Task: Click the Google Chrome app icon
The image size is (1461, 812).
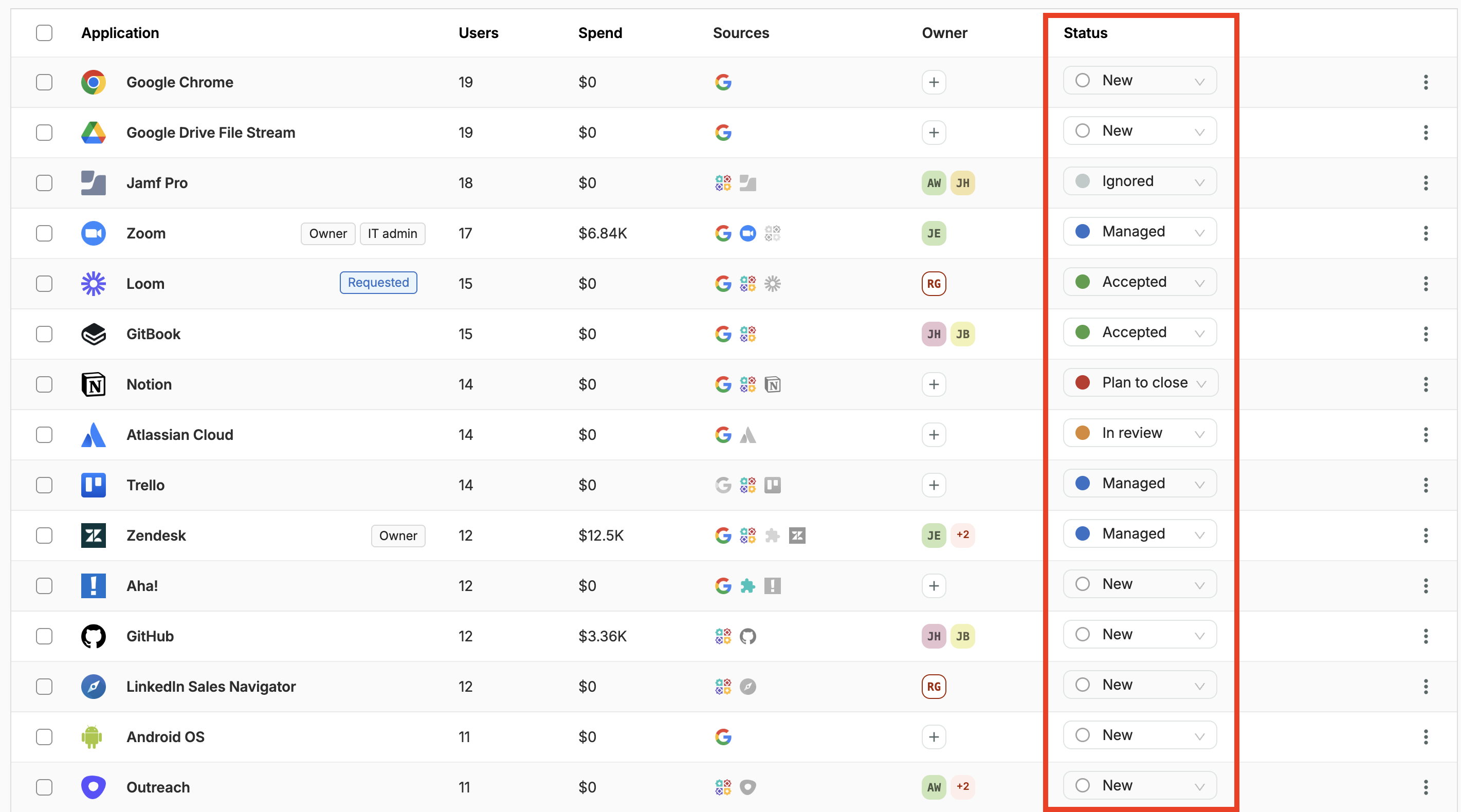Action: 93,82
